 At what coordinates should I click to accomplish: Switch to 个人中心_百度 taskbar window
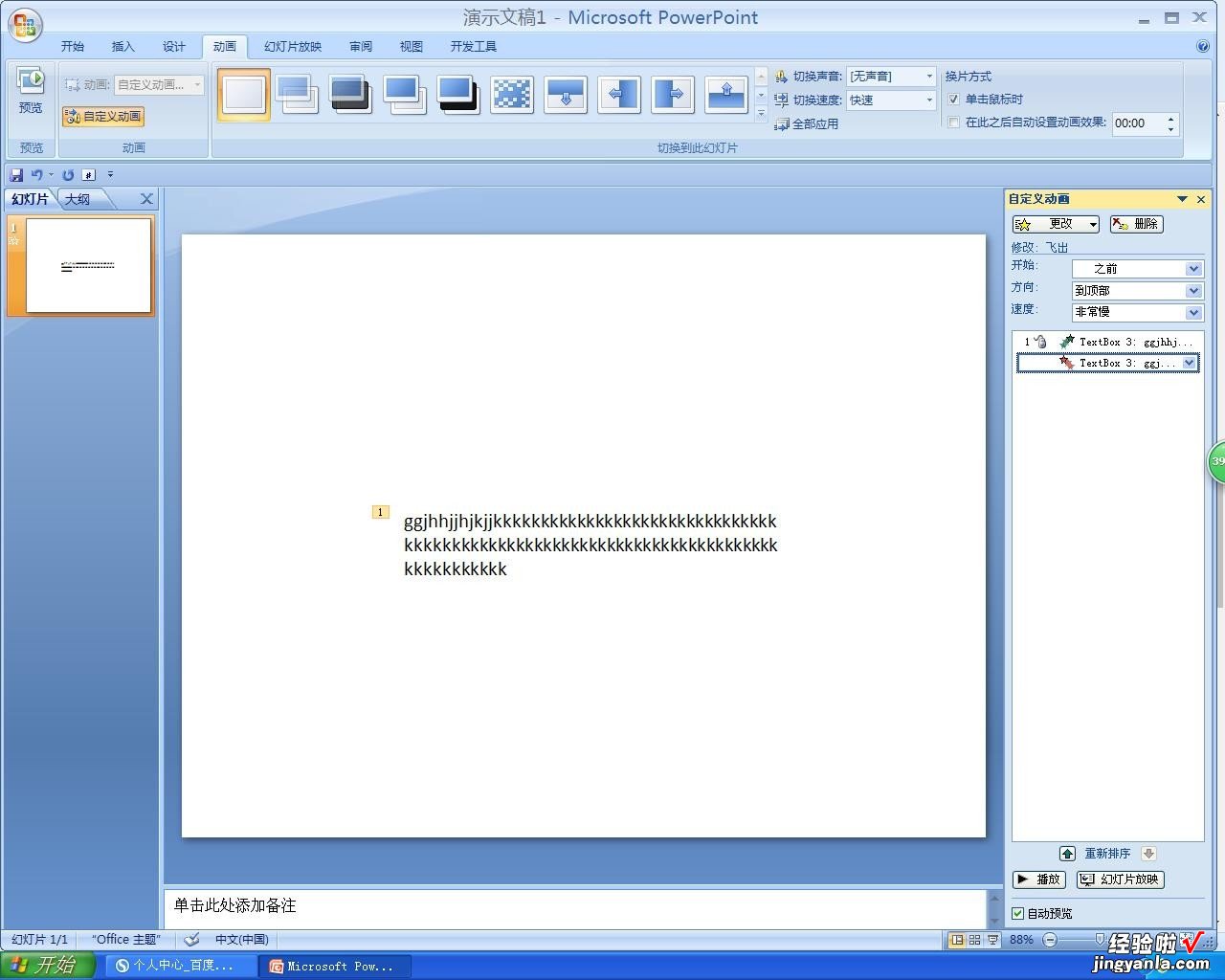pyautogui.click(x=180, y=966)
